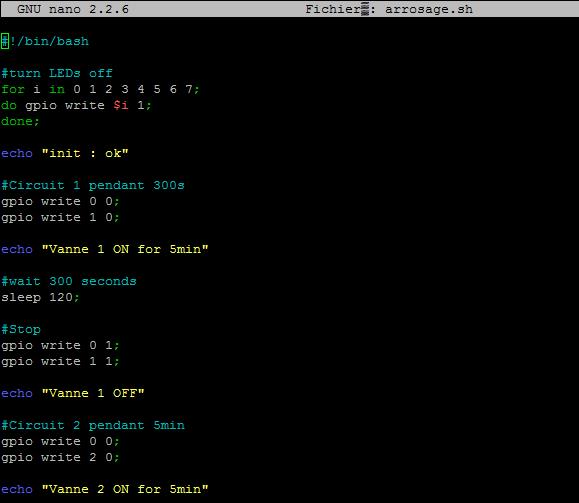This screenshot has height=503, width=579.
Task: Click the echo "Vanne 1 OFF" line
Action: [x=73, y=393]
